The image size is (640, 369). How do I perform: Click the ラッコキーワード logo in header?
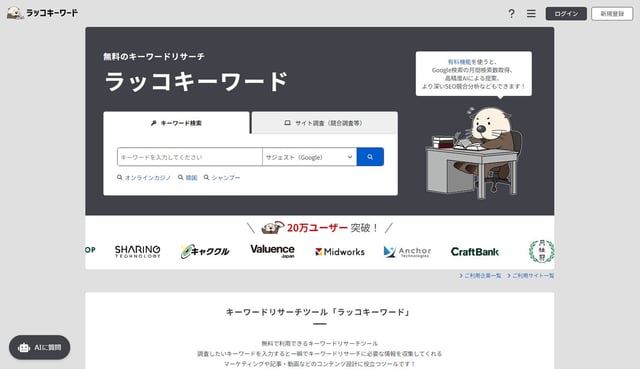(42, 13)
